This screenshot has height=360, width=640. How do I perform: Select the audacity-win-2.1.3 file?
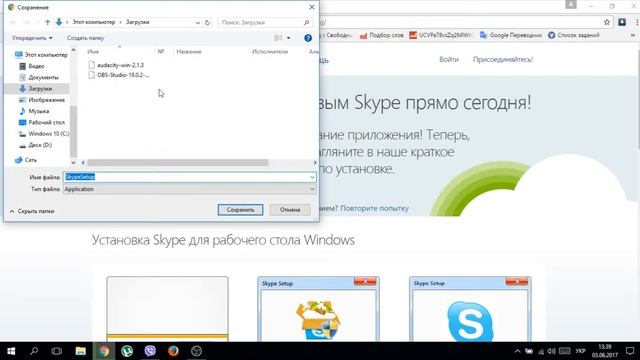(x=116, y=65)
